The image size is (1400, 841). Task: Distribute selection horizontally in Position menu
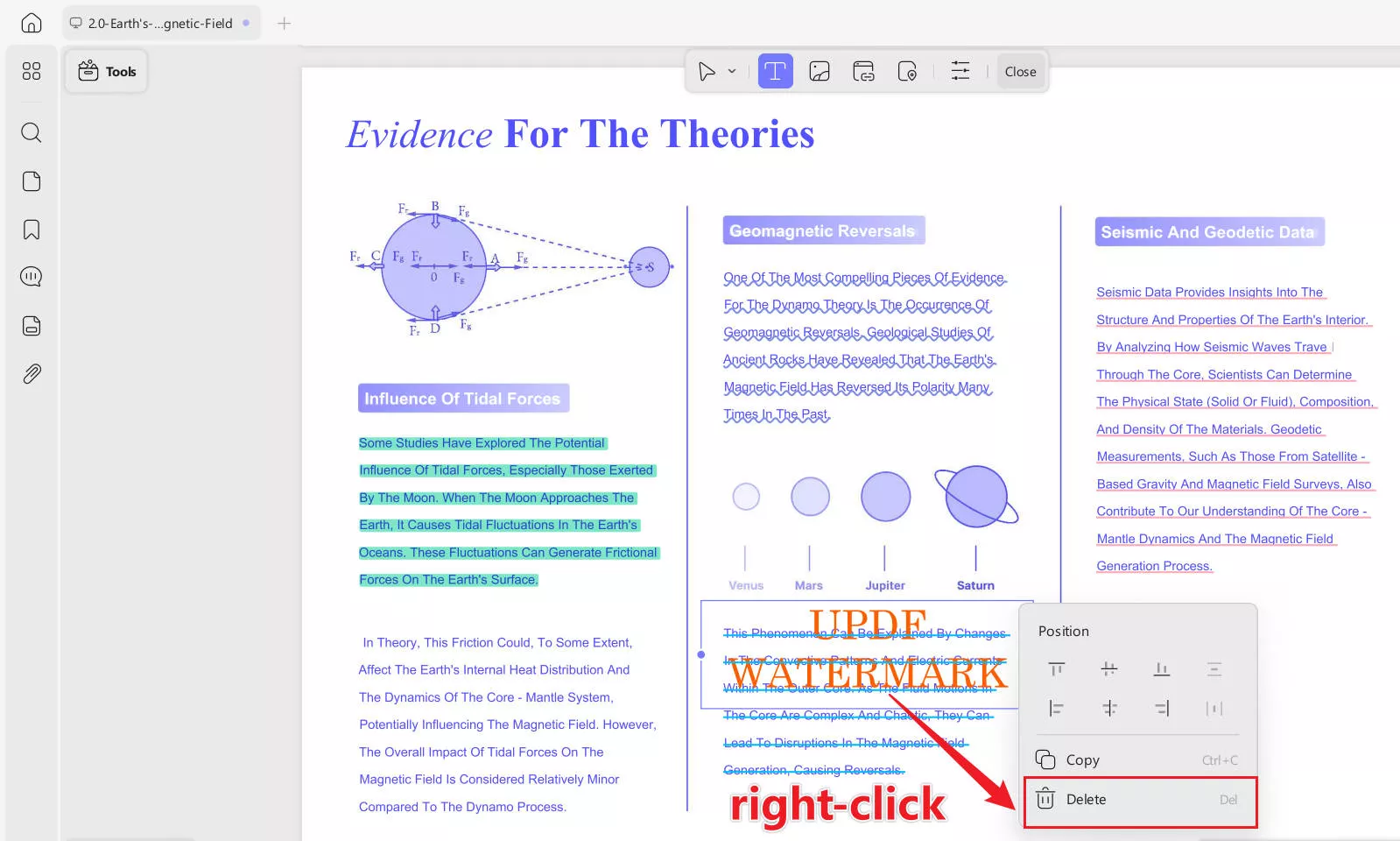pos(1214,708)
